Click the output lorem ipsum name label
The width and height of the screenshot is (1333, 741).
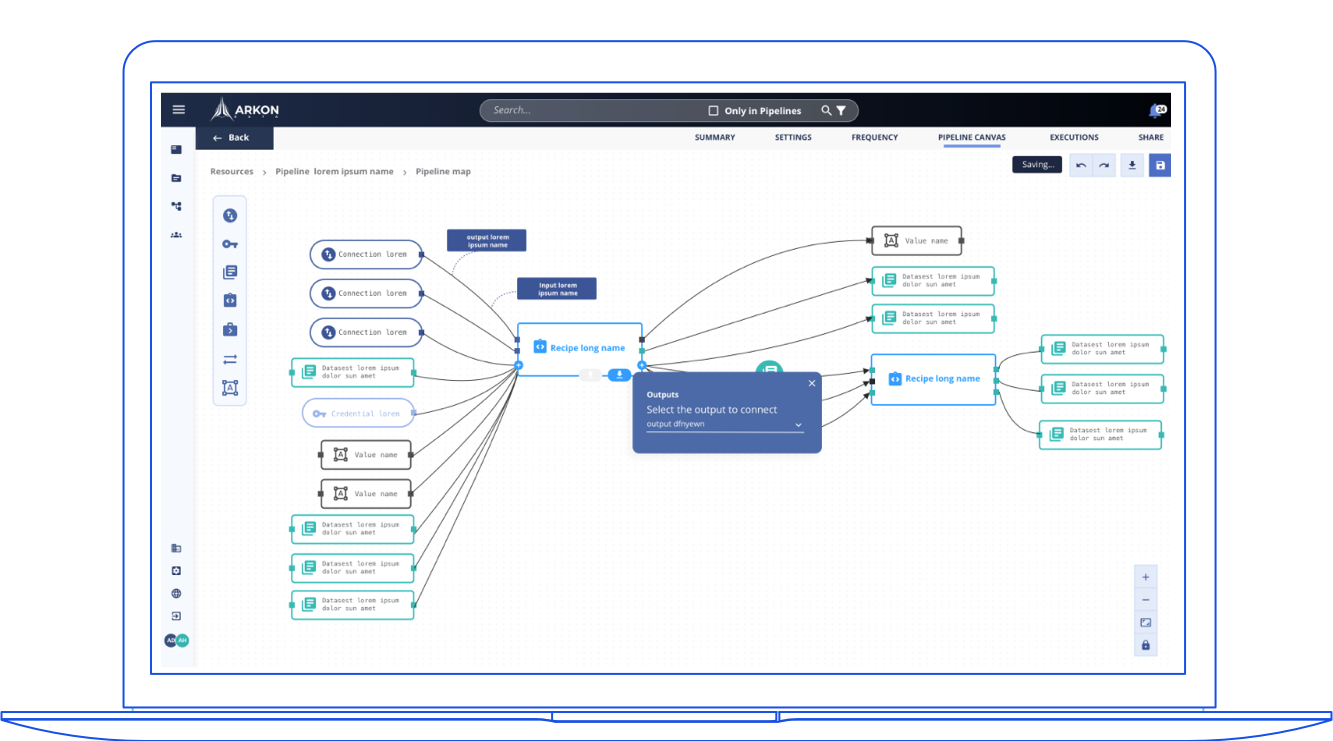coord(487,241)
